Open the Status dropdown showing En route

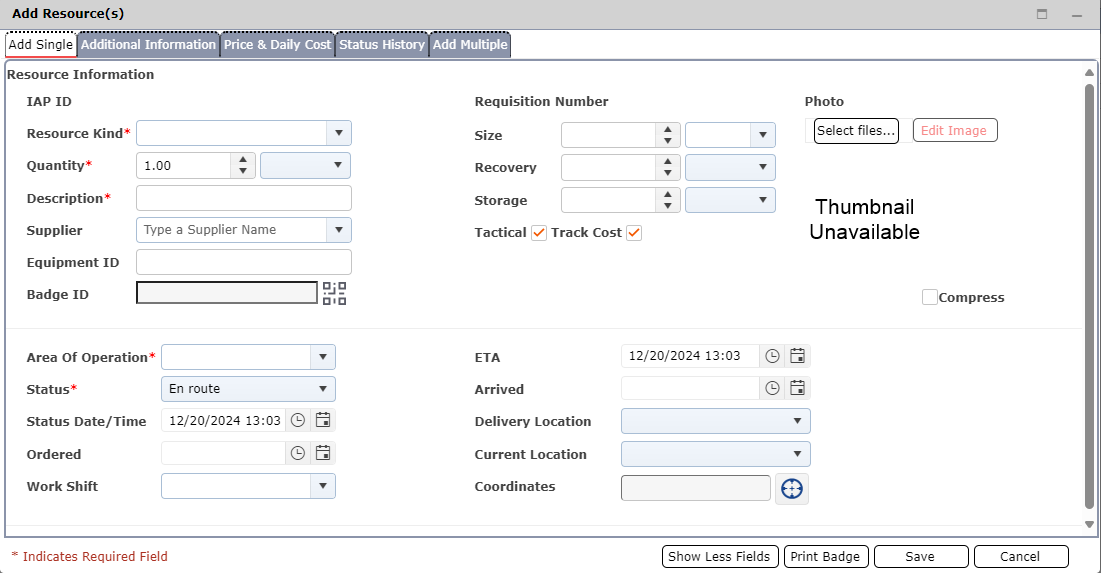point(249,389)
